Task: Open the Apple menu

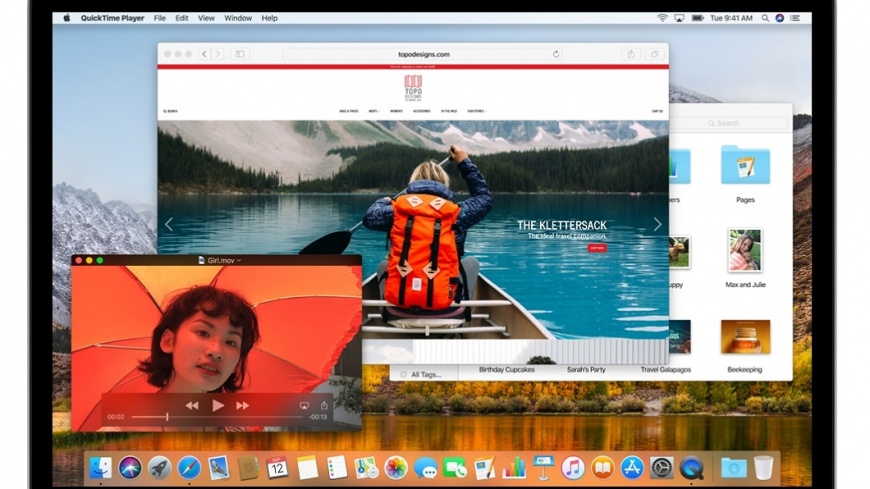Action: pyautogui.click(x=67, y=18)
